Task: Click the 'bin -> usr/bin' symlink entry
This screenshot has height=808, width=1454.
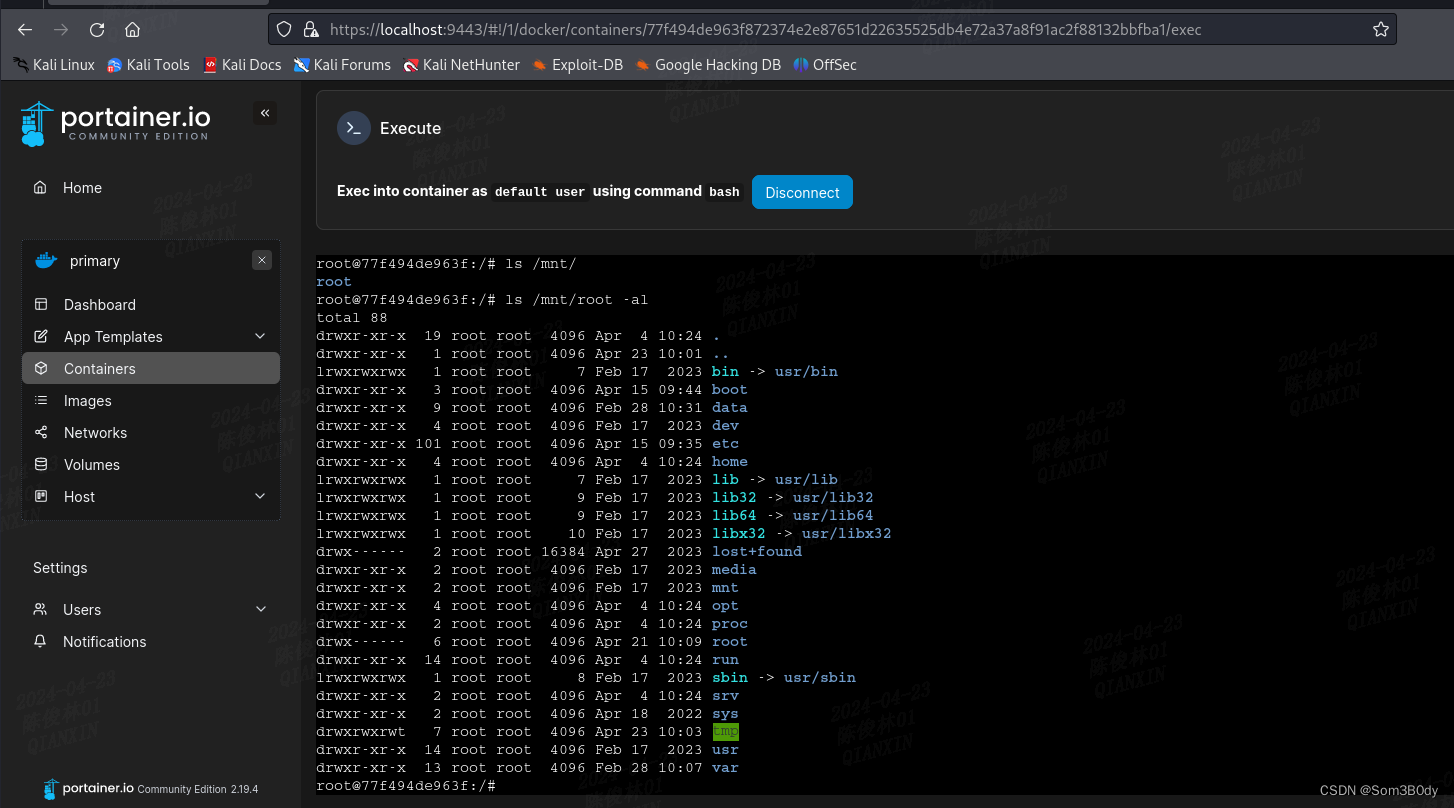Action: click(775, 372)
